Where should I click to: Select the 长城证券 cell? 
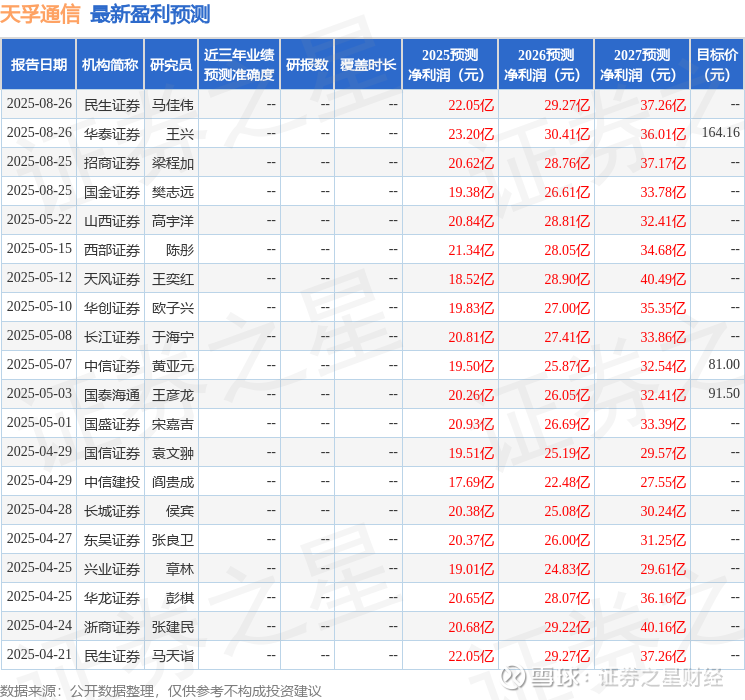[x=112, y=511]
